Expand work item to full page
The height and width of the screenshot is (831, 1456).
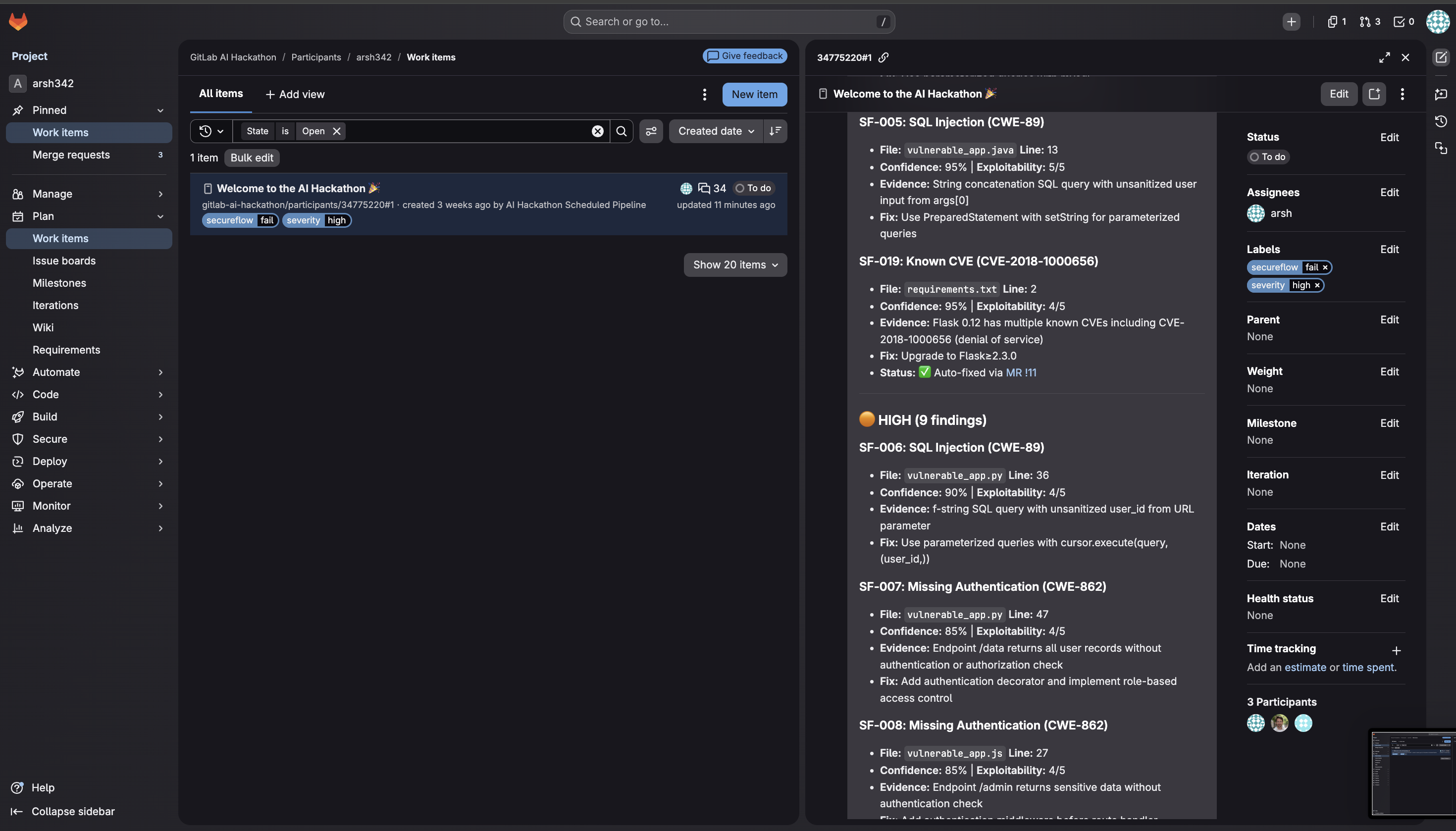(1384, 57)
